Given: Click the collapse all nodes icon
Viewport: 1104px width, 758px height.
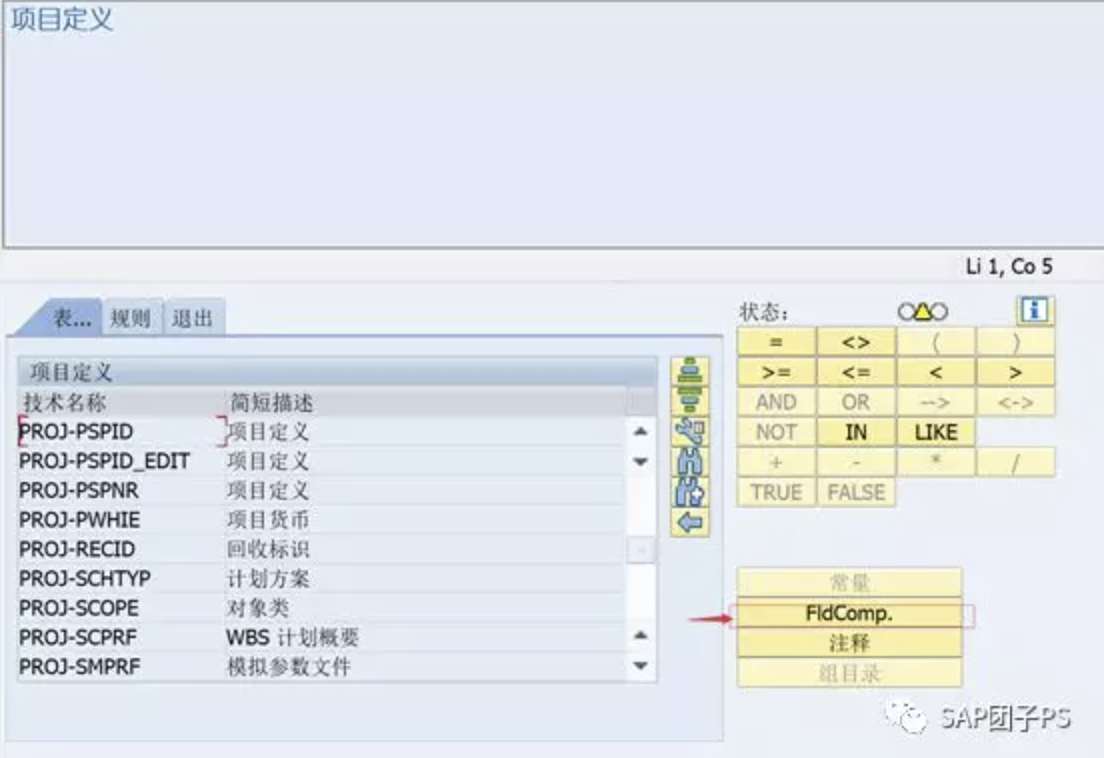Looking at the screenshot, I should pyautogui.click(x=689, y=400).
